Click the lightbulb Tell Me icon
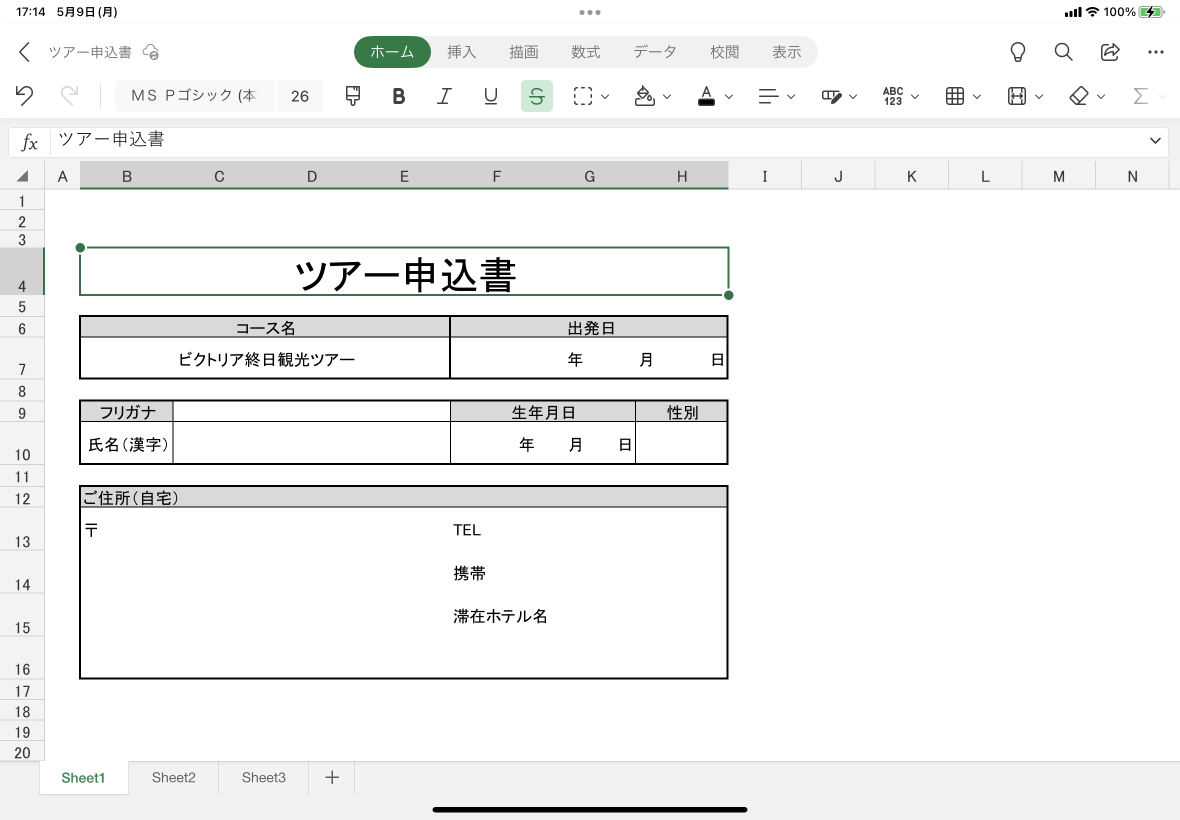1180x820 pixels. click(x=1017, y=52)
